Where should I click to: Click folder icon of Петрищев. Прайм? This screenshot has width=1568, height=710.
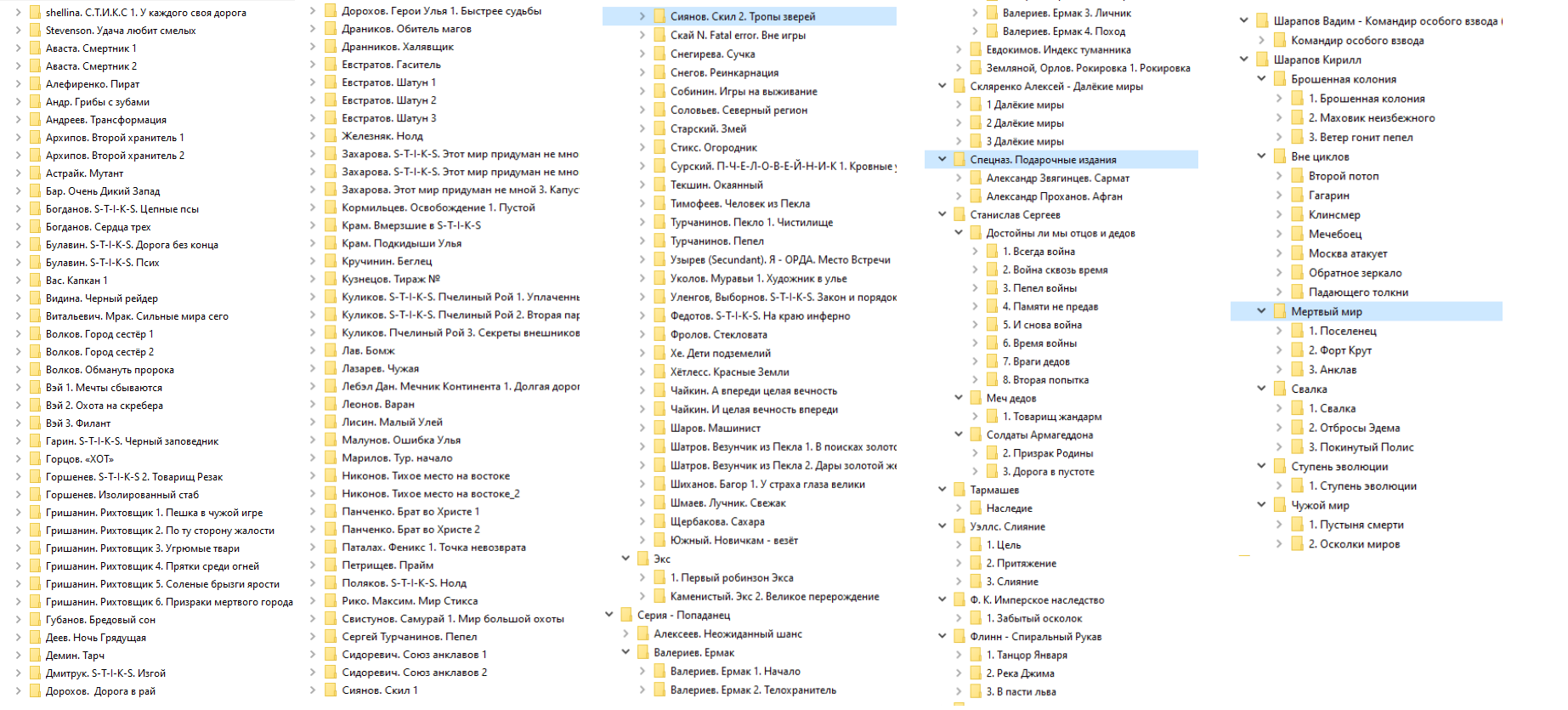(x=331, y=565)
